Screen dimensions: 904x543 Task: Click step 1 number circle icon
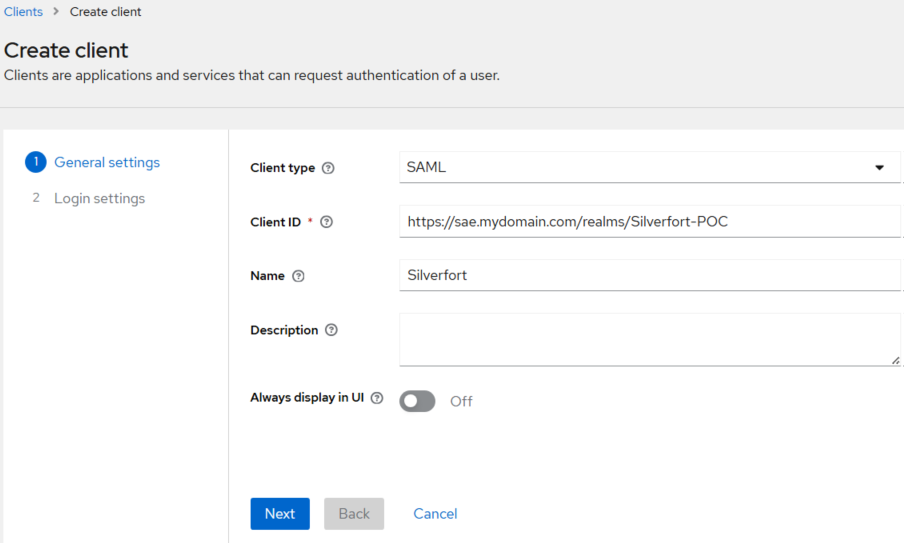click(36, 162)
